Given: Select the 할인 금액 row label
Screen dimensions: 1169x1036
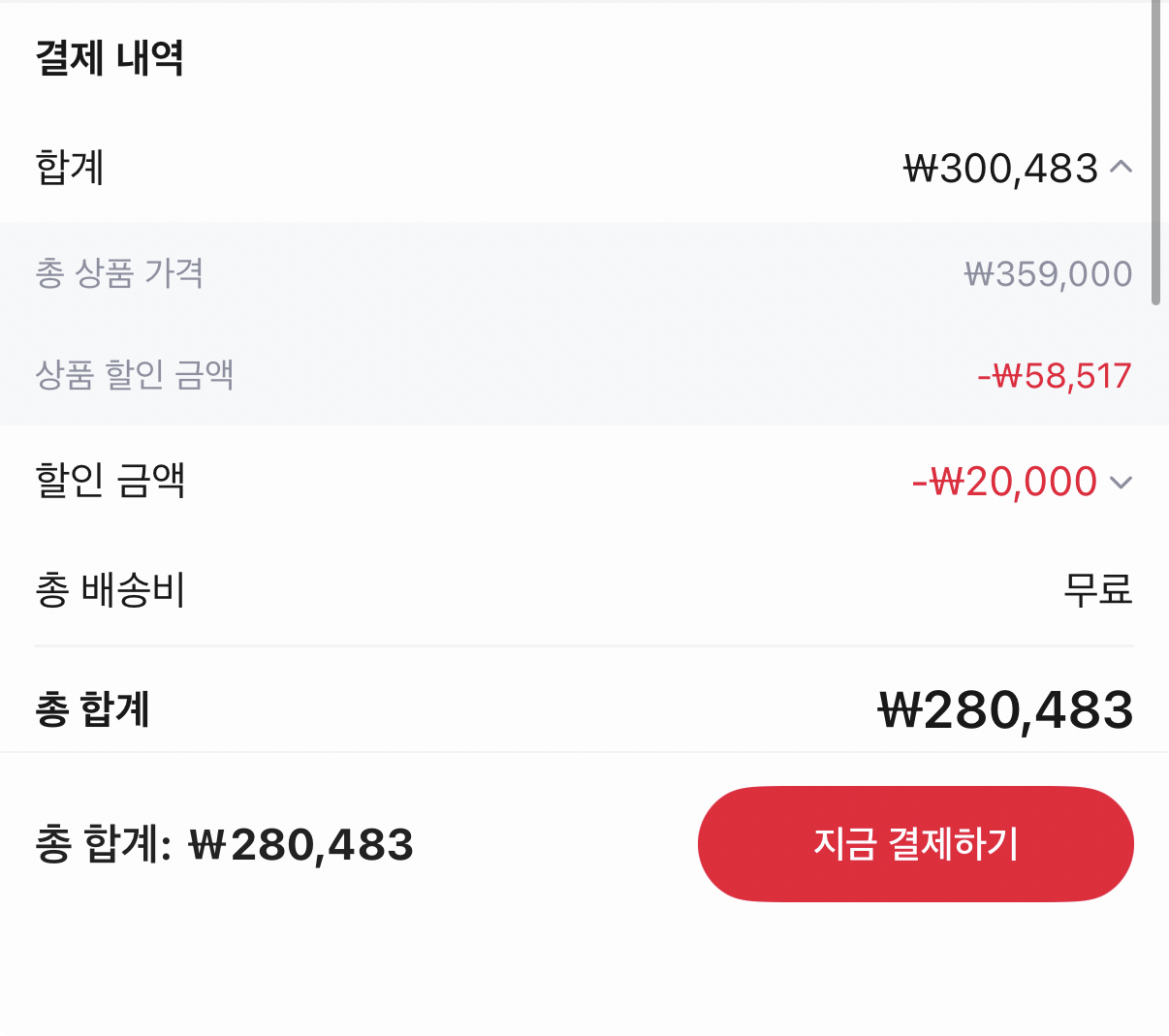Looking at the screenshot, I should click(x=110, y=481).
